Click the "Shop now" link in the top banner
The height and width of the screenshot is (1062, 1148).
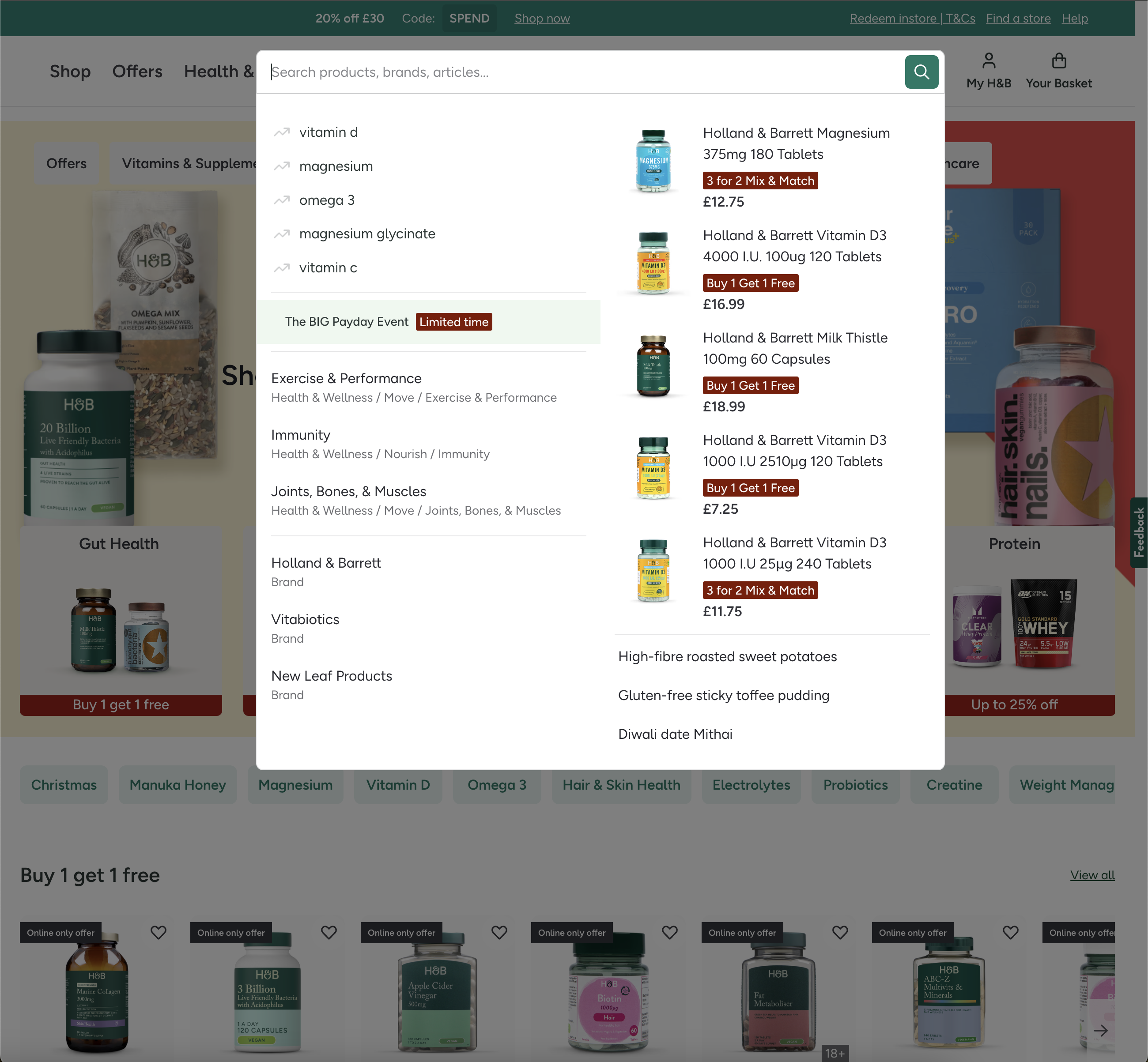541,18
